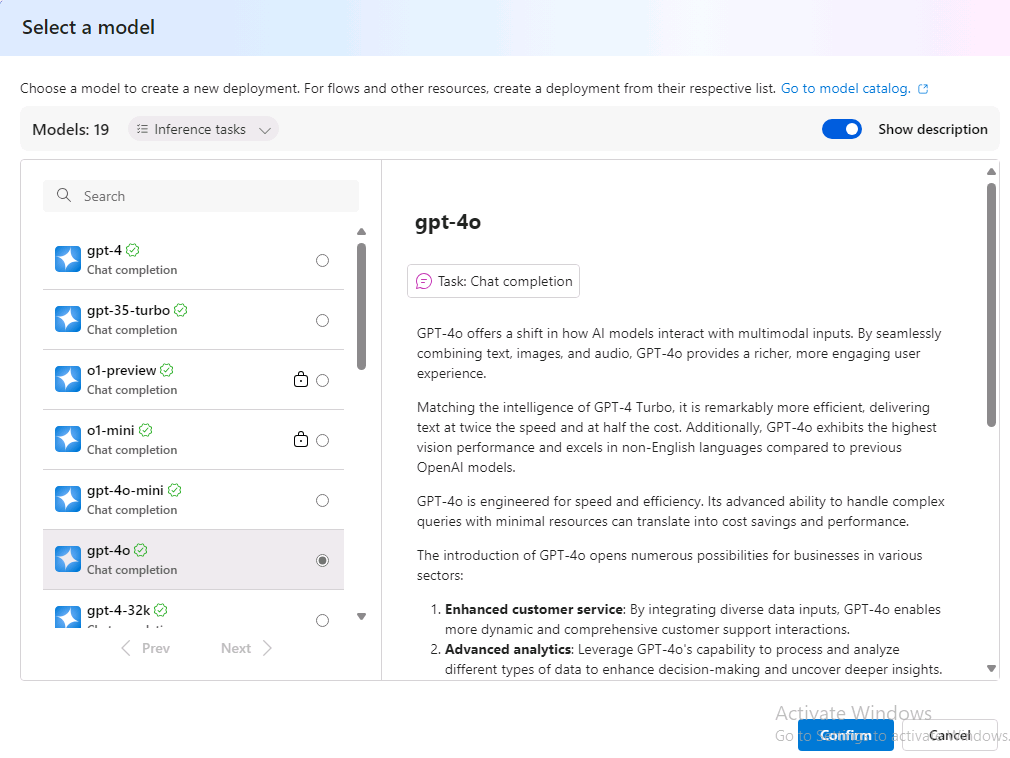Select the gpt-35-turbo radio button

point(323,320)
